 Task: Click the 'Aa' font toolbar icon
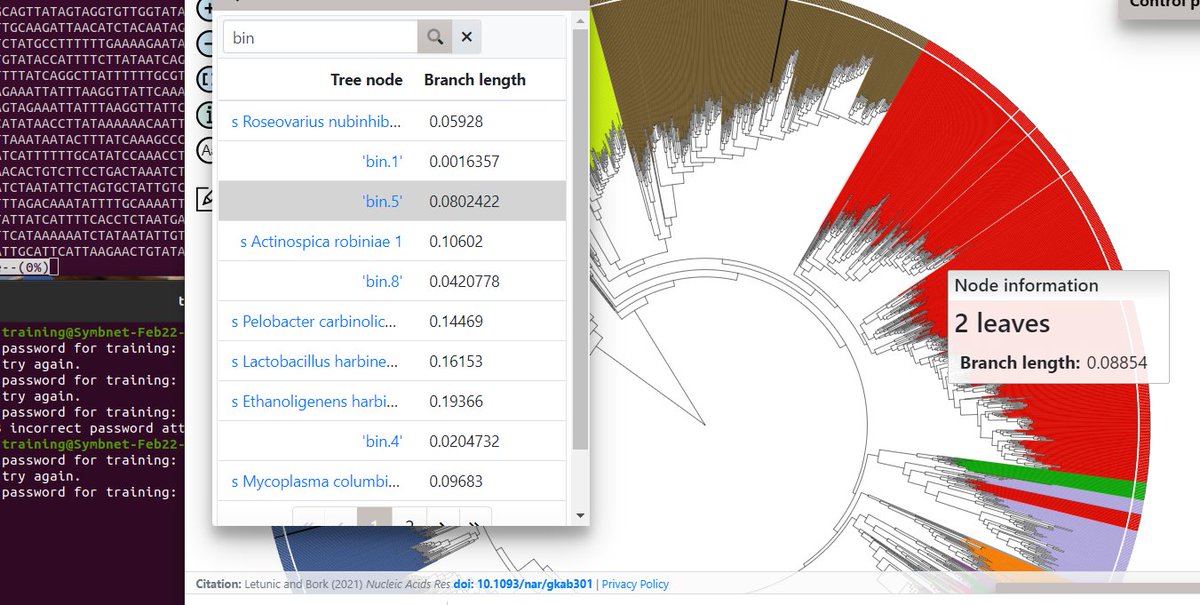tap(204, 150)
